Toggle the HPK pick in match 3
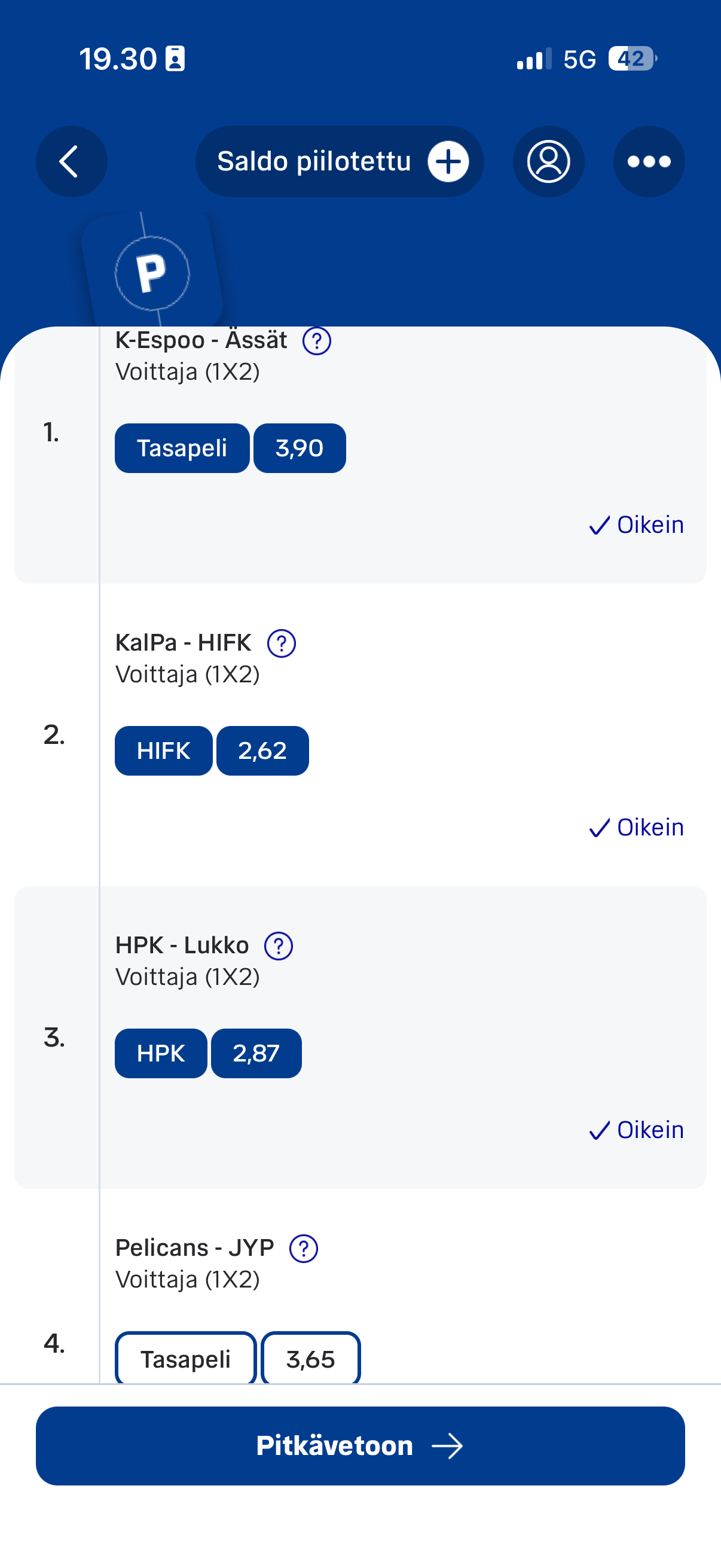 point(161,1053)
